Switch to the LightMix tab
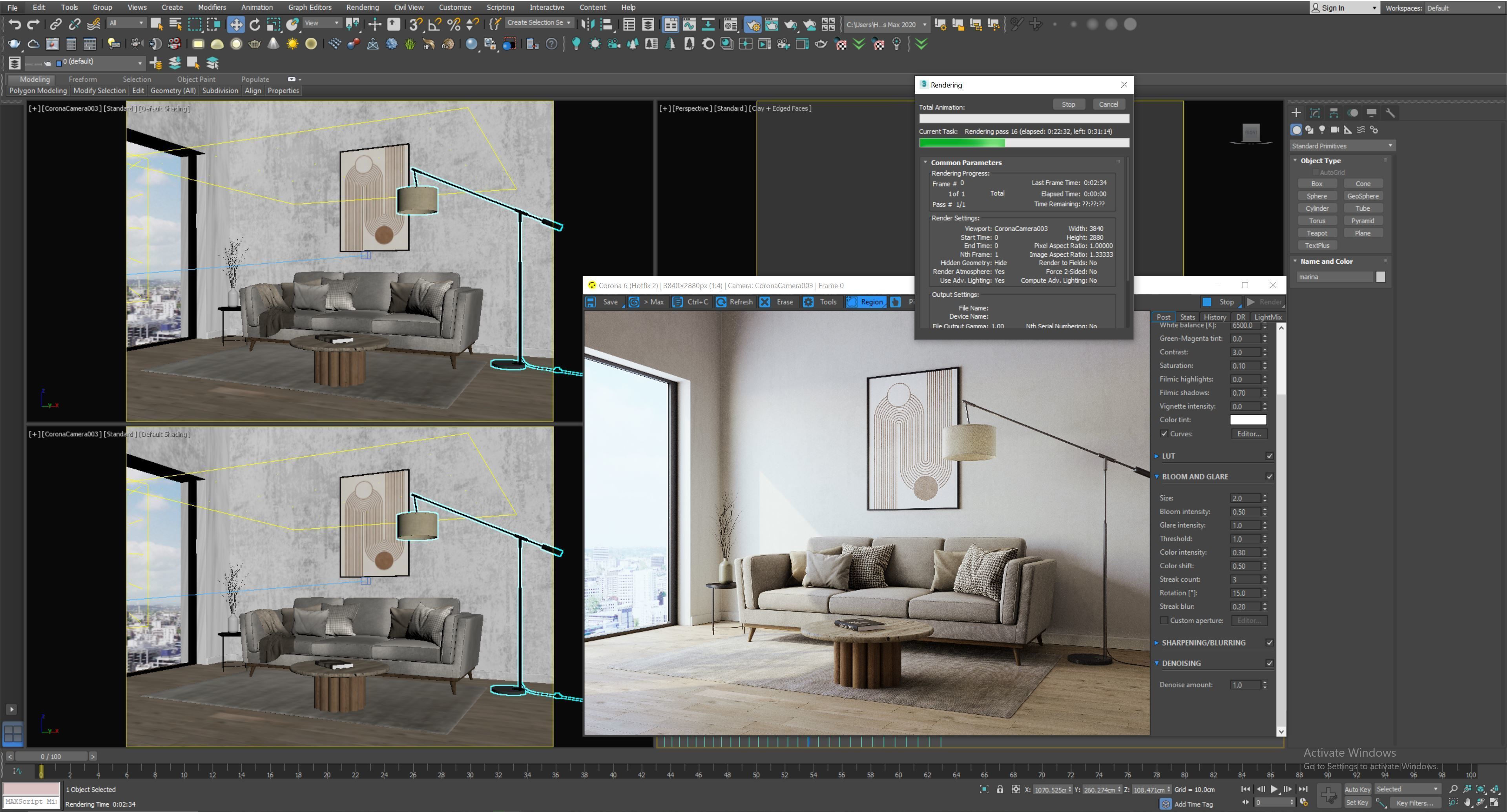1507x812 pixels. (1268, 316)
